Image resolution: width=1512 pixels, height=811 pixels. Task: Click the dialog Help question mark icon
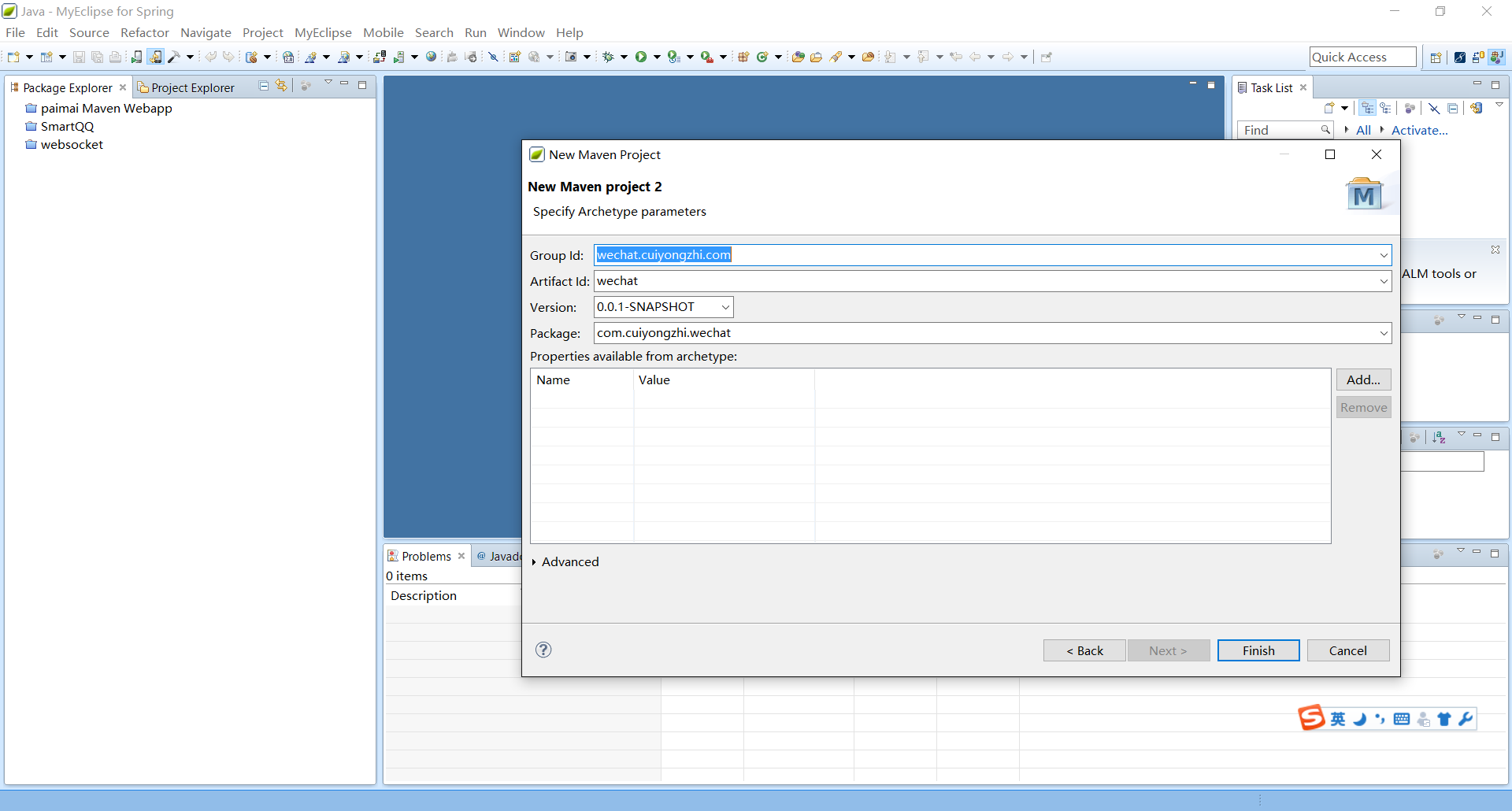click(543, 650)
